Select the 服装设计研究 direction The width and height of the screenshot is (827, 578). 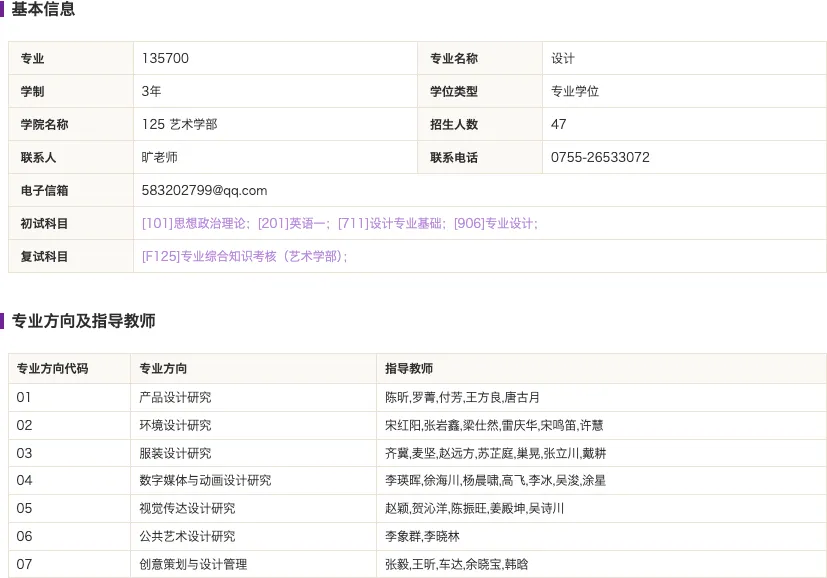(175, 453)
